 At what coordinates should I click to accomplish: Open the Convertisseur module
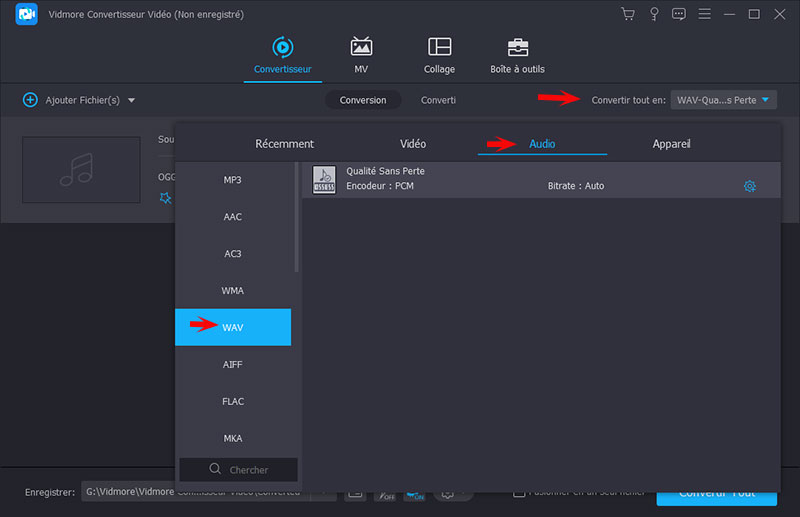tap(282, 55)
